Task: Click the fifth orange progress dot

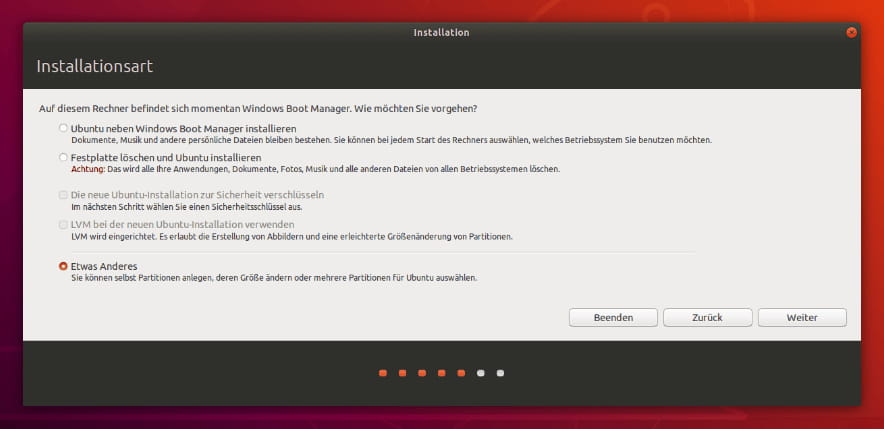Action: coord(461,373)
